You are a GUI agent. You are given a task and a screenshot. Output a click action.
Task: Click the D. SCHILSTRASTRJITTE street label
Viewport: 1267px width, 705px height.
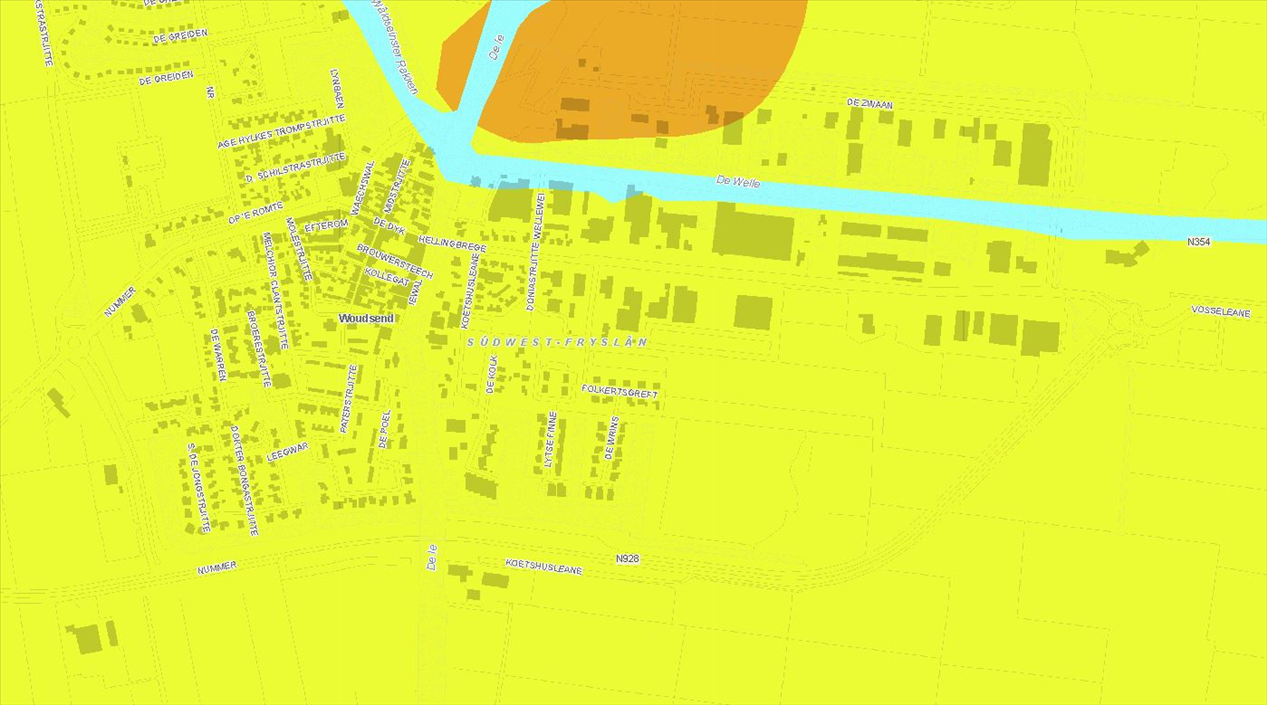[x=295, y=167]
